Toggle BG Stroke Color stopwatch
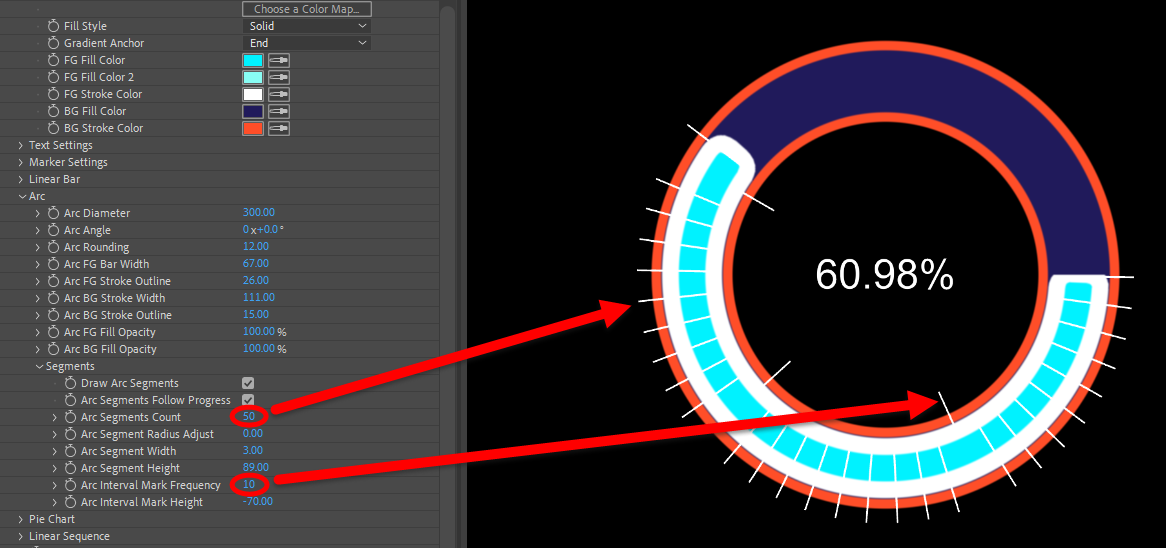Screen dimensions: 1166x548 coord(54,128)
